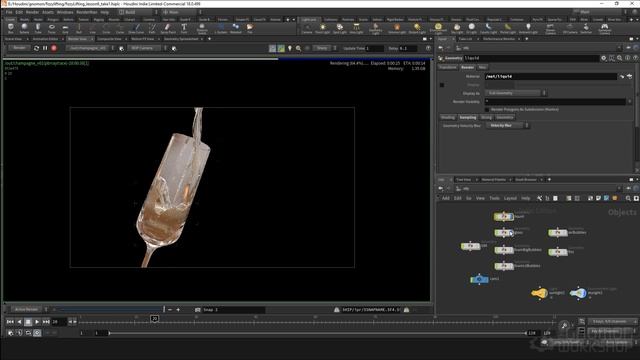Toggle first render view display mode button

(272, 48)
